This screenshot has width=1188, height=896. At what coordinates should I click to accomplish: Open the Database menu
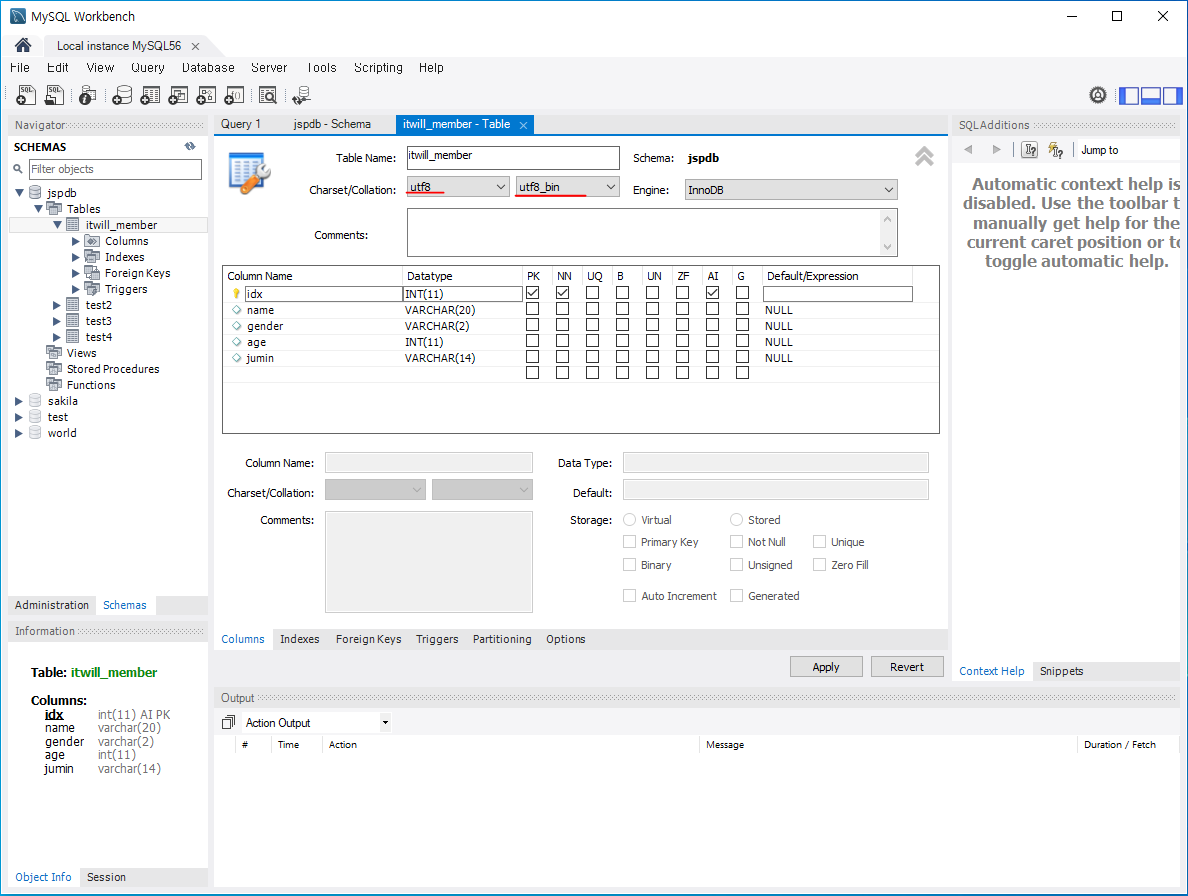click(x=208, y=67)
